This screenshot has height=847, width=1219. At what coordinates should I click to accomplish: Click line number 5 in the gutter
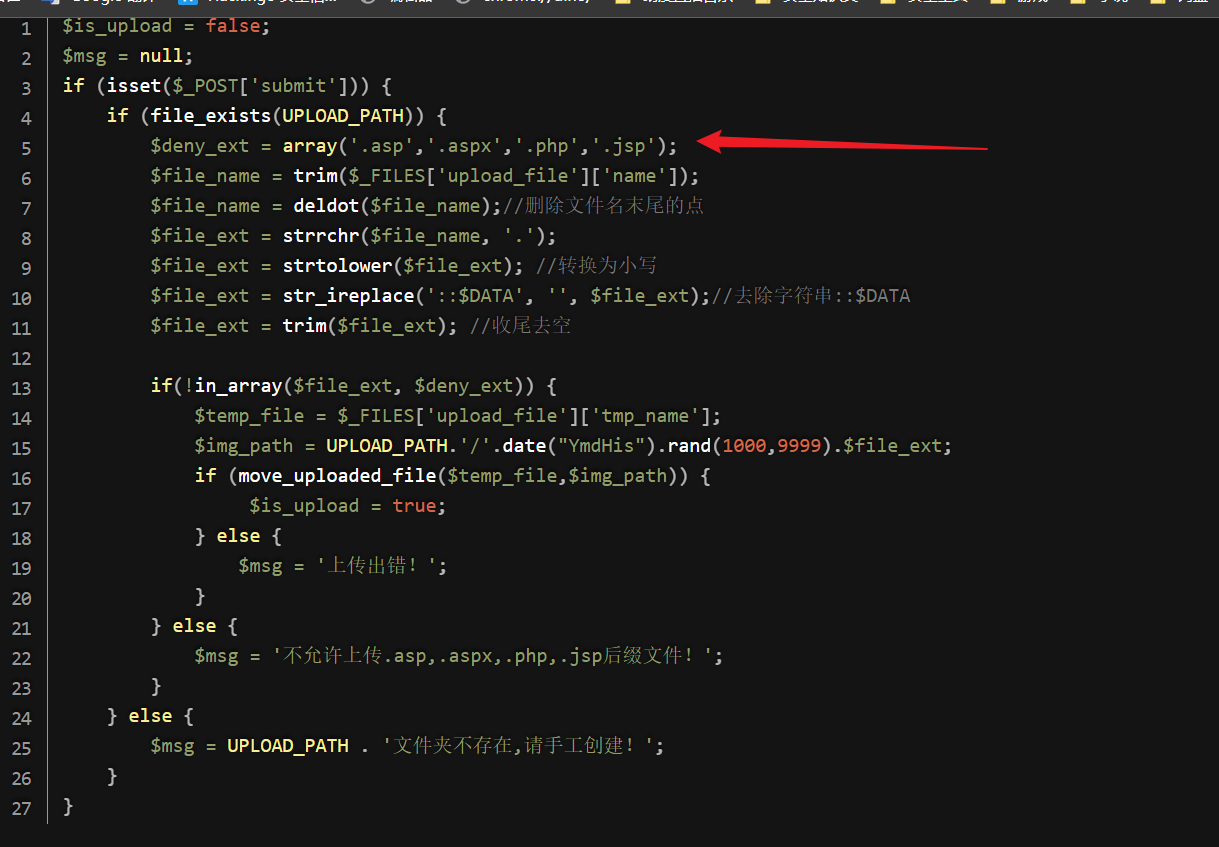point(26,148)
